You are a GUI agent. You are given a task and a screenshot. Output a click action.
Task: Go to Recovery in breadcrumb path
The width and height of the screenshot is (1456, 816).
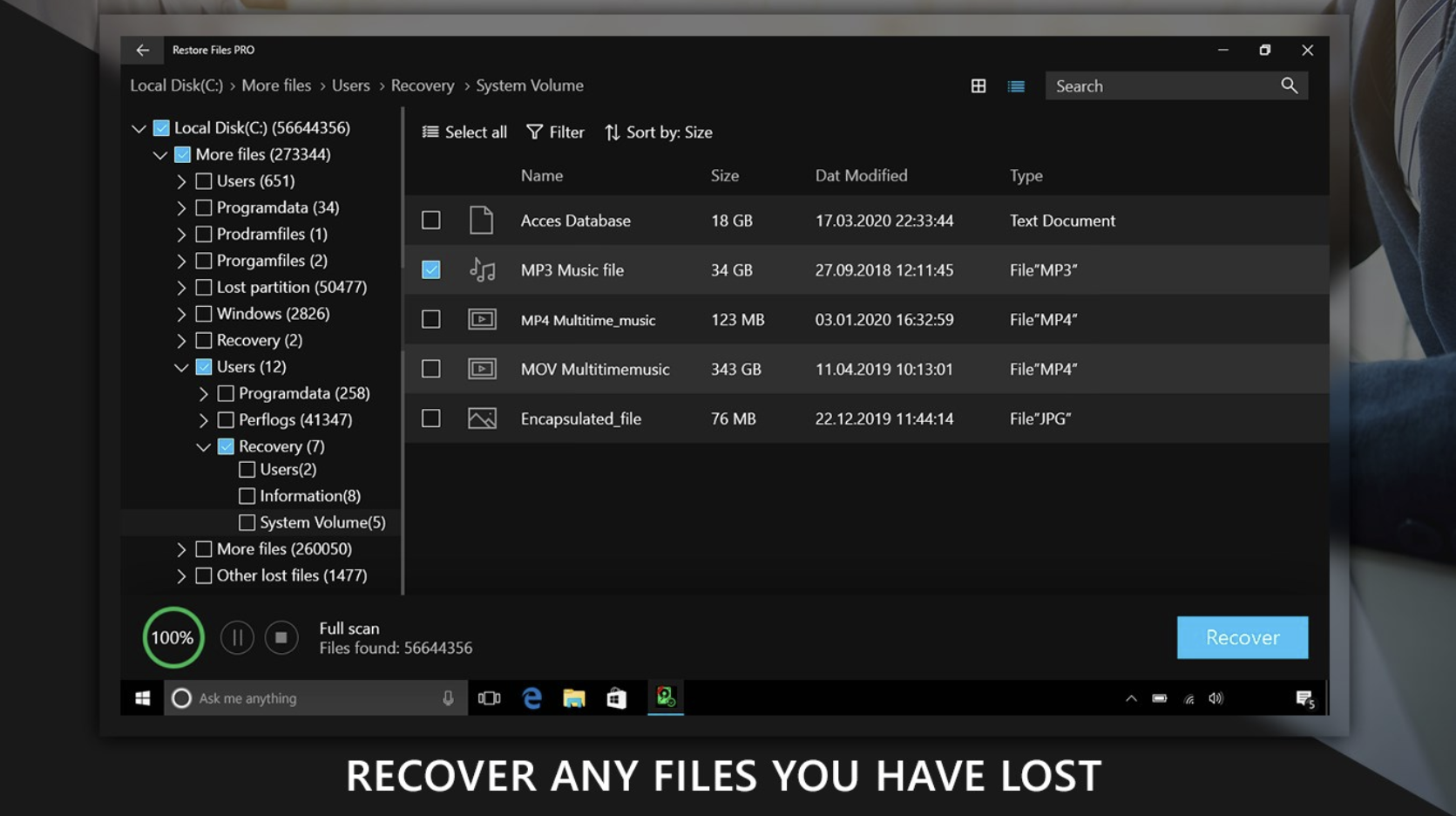(423, 85)
